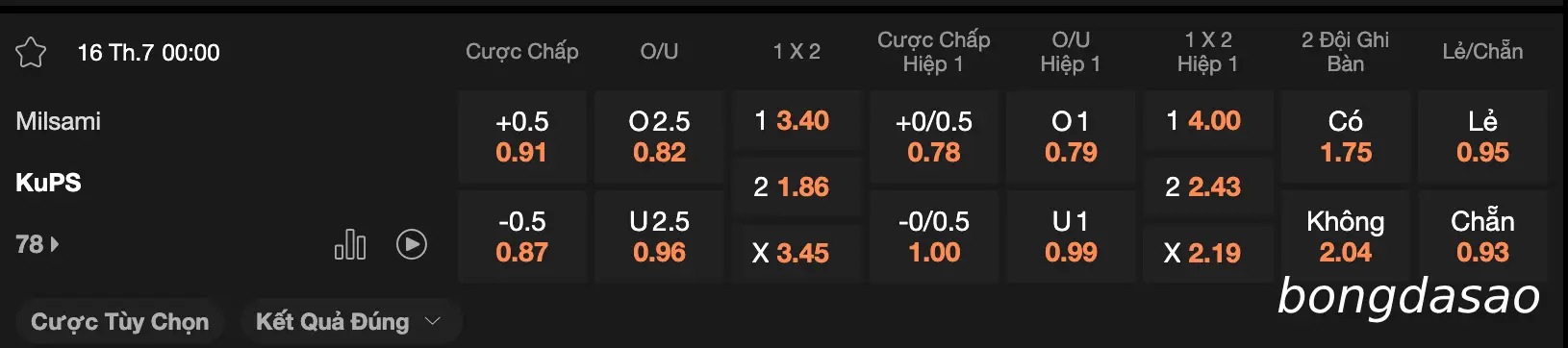The width and height of the screenshot is (1568, 348).
Task: Select Lẻ odd total at 0.95
Action: point(1482,137)
